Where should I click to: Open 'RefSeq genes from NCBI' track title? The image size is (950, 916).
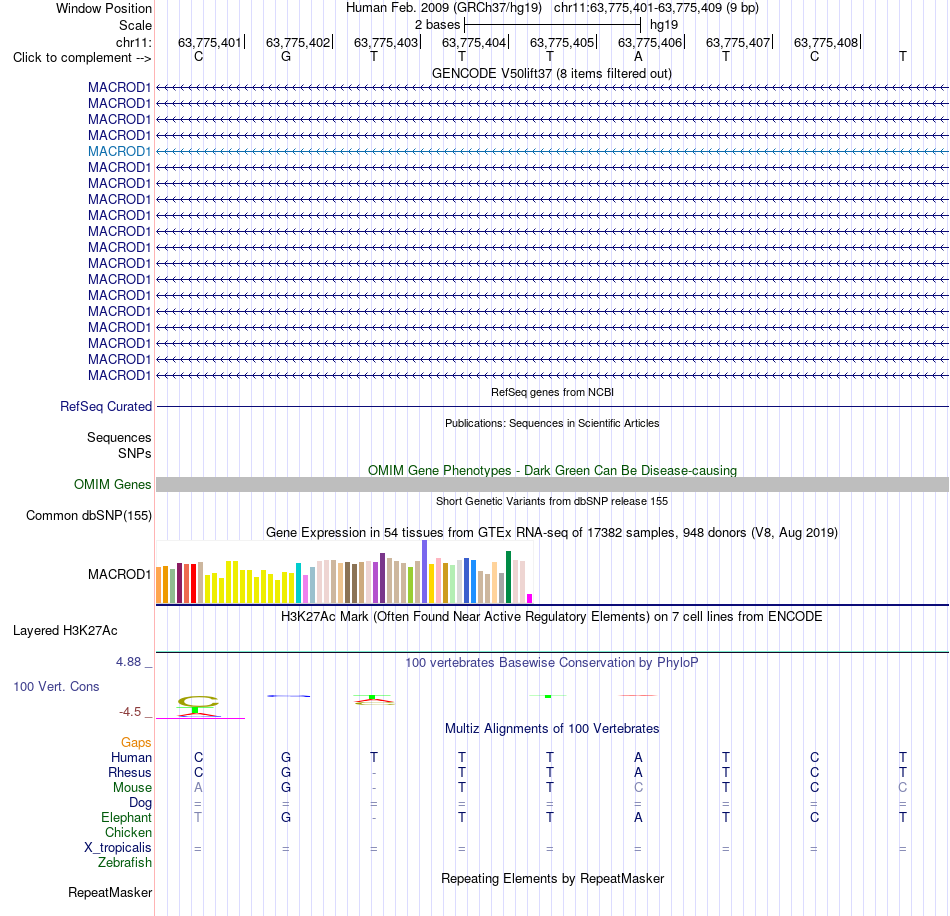(552, 392)
